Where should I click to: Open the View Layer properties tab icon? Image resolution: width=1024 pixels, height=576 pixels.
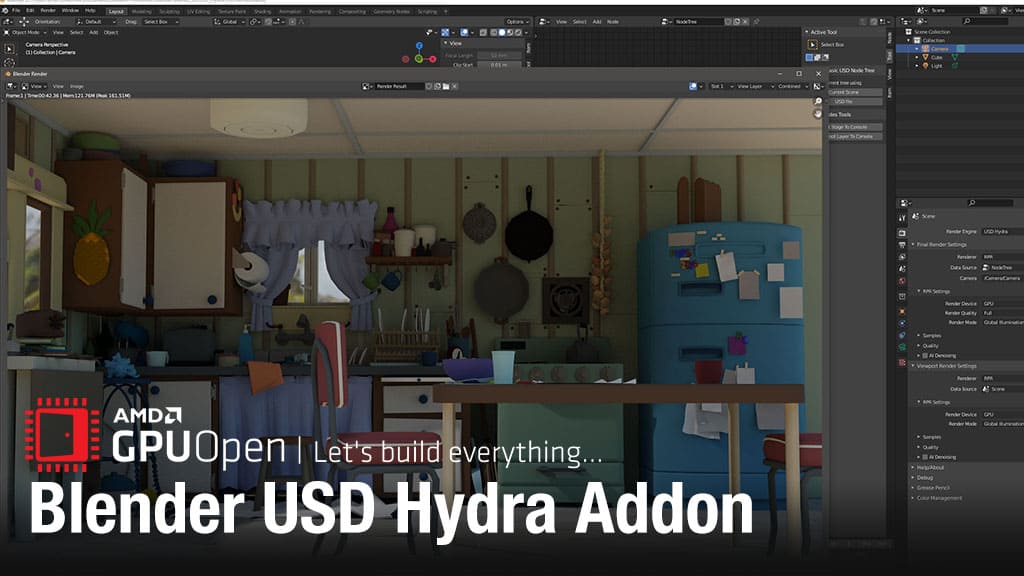[x=902, y=257]
